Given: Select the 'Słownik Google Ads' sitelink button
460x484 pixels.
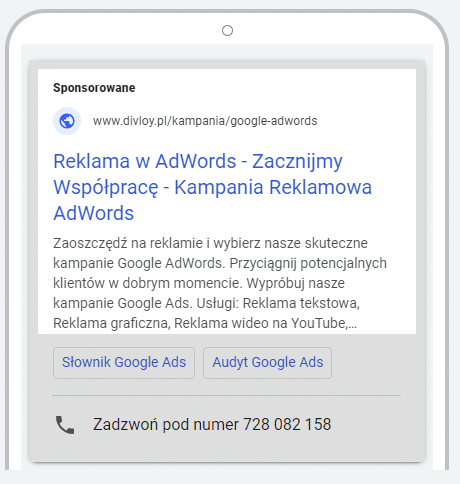Looking at the screenshot, I should point(124,363).
